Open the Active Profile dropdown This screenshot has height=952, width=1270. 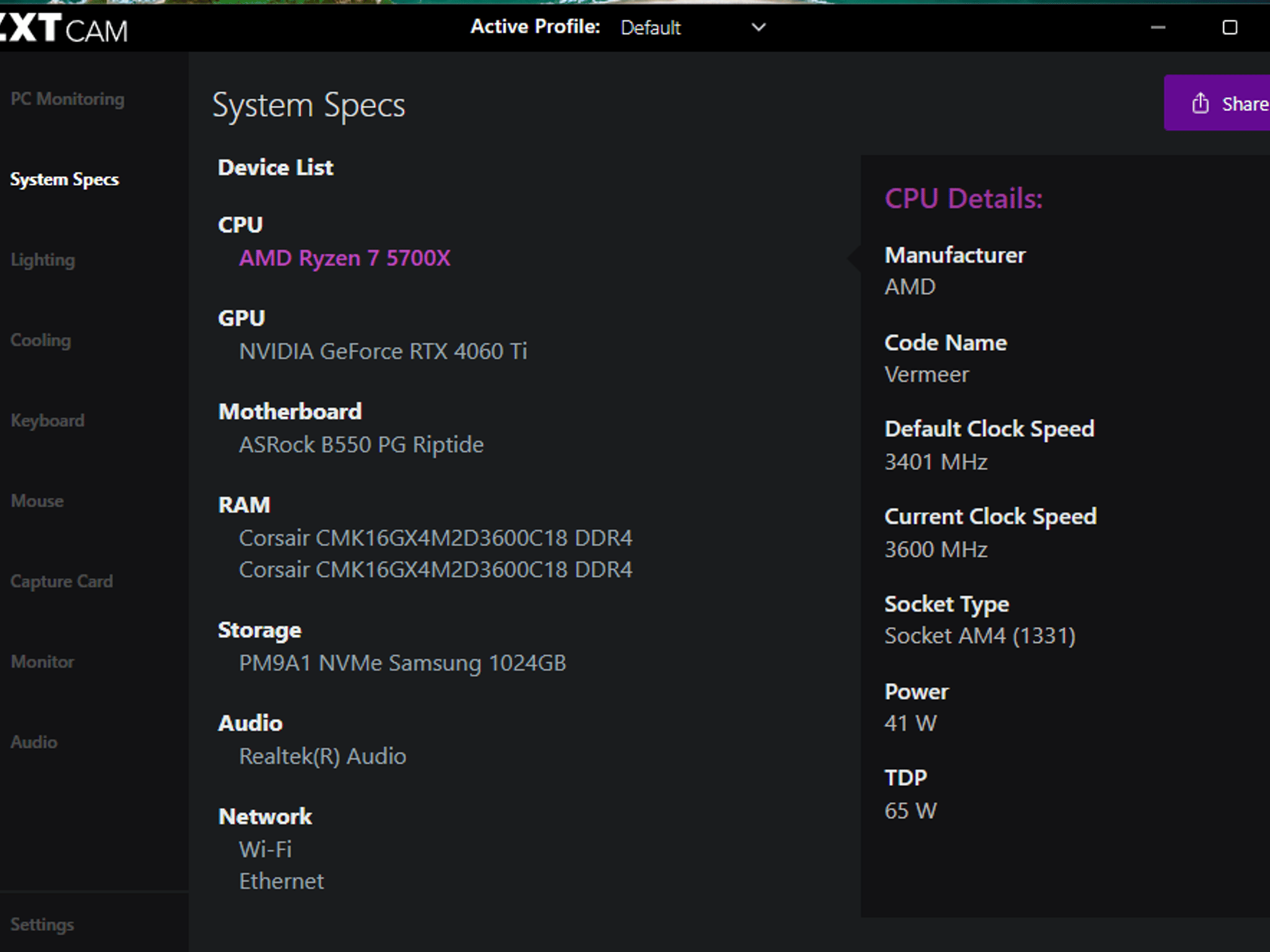tap(693, 27)
